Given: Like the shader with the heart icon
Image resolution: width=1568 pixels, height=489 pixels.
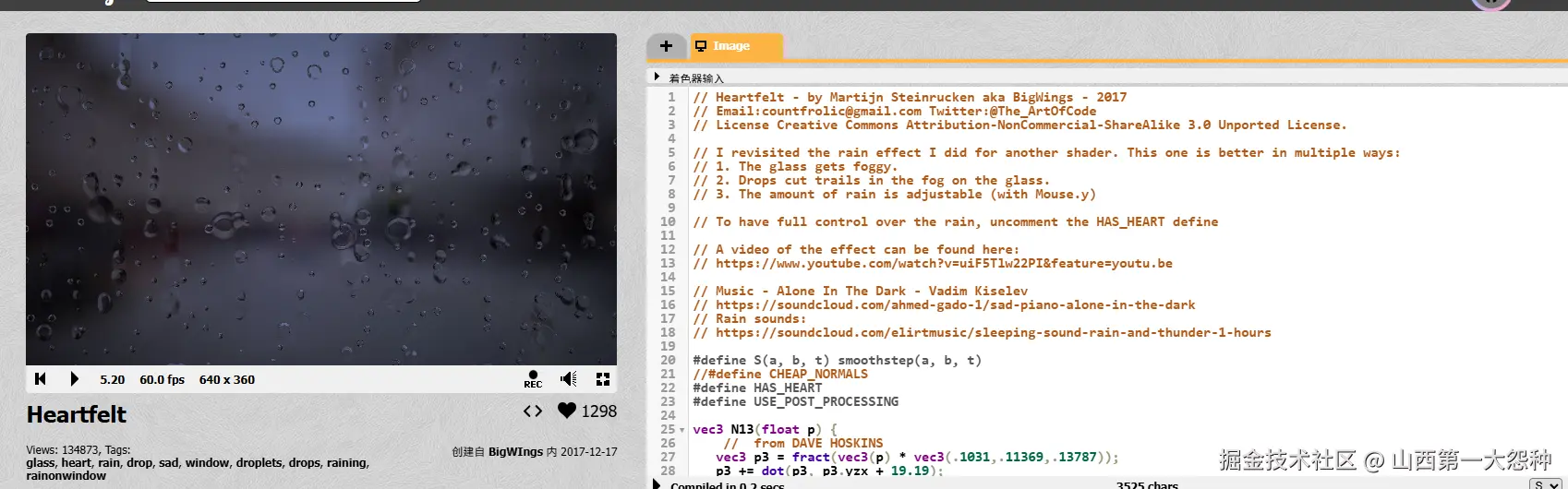Looking at the screenshot, I should [x=567, y=411].
